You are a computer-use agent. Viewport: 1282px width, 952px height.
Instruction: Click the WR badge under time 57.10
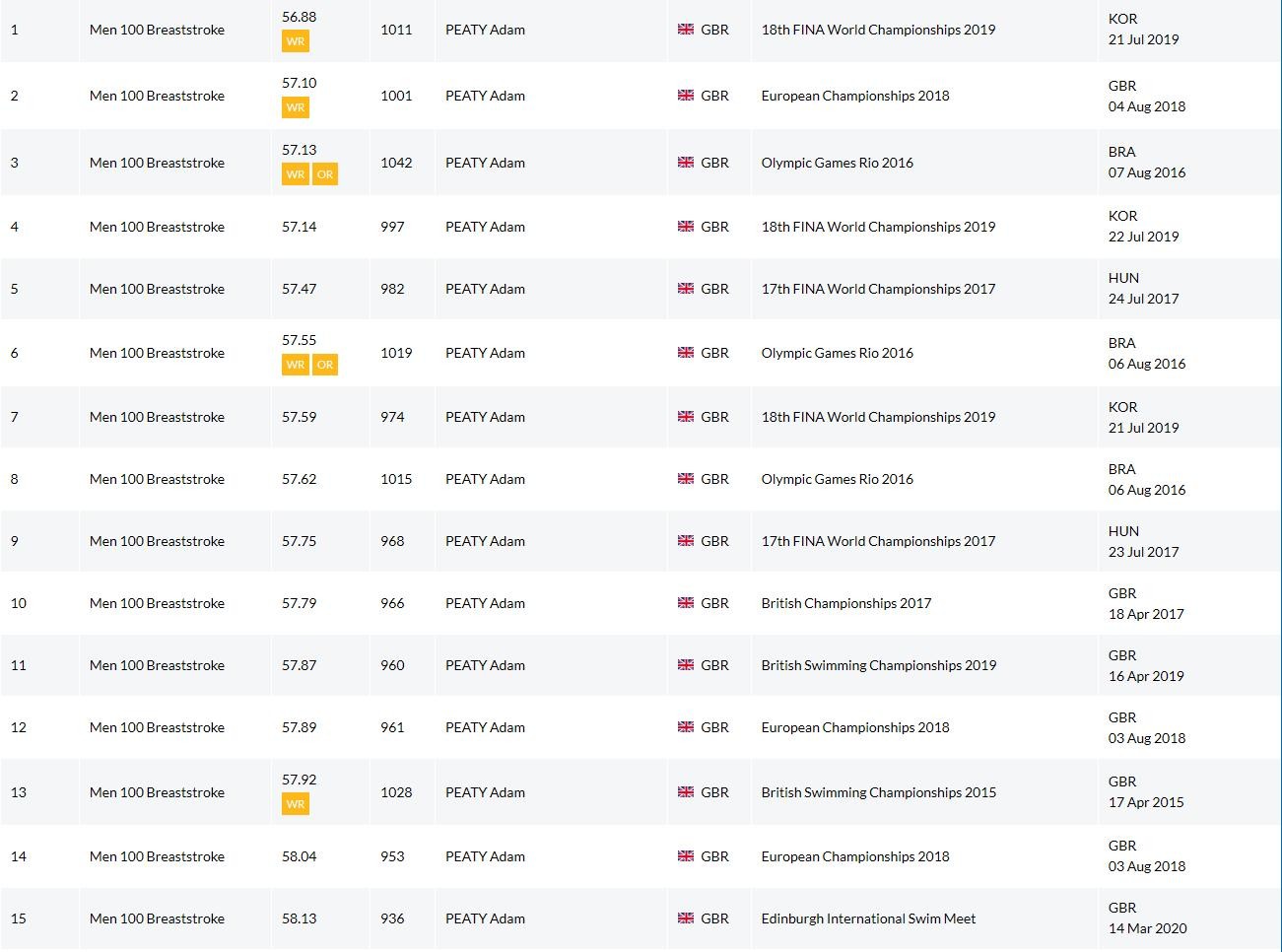point(295,107)
